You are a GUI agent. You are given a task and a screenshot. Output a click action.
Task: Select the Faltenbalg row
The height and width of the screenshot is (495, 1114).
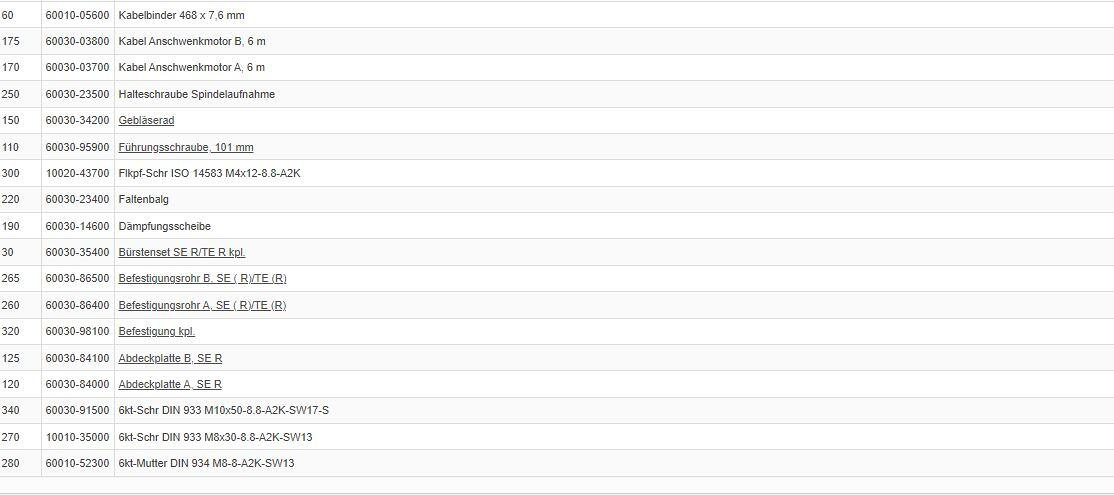[143, 199]
